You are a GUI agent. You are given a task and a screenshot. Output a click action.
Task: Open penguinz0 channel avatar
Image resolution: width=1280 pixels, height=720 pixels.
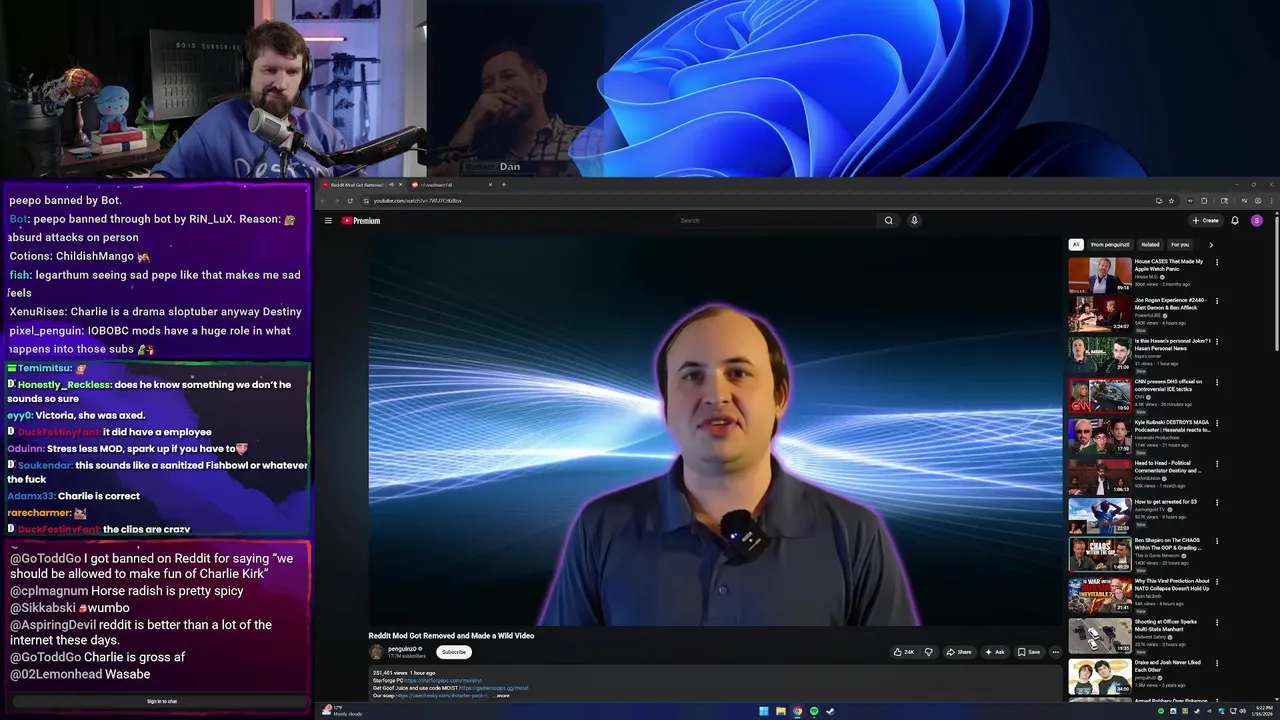pyautogui.click(x=377, y=652)
